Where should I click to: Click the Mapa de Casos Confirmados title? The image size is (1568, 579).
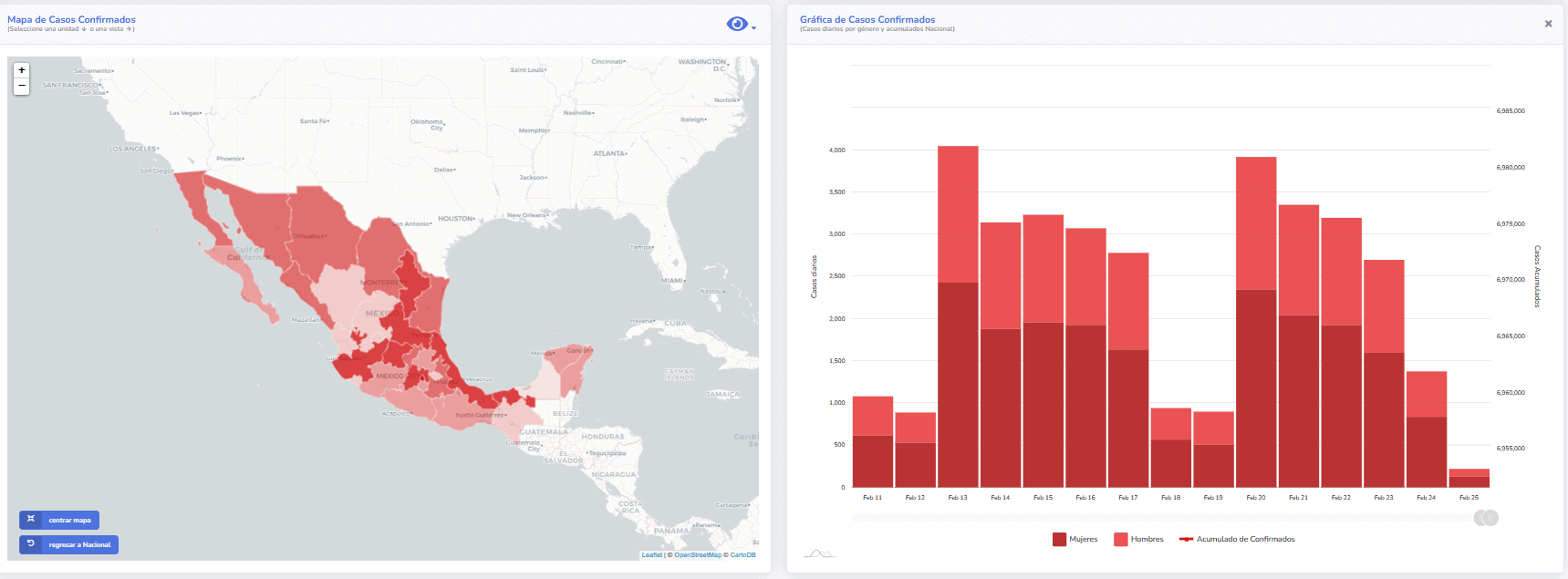coord(71,19)
